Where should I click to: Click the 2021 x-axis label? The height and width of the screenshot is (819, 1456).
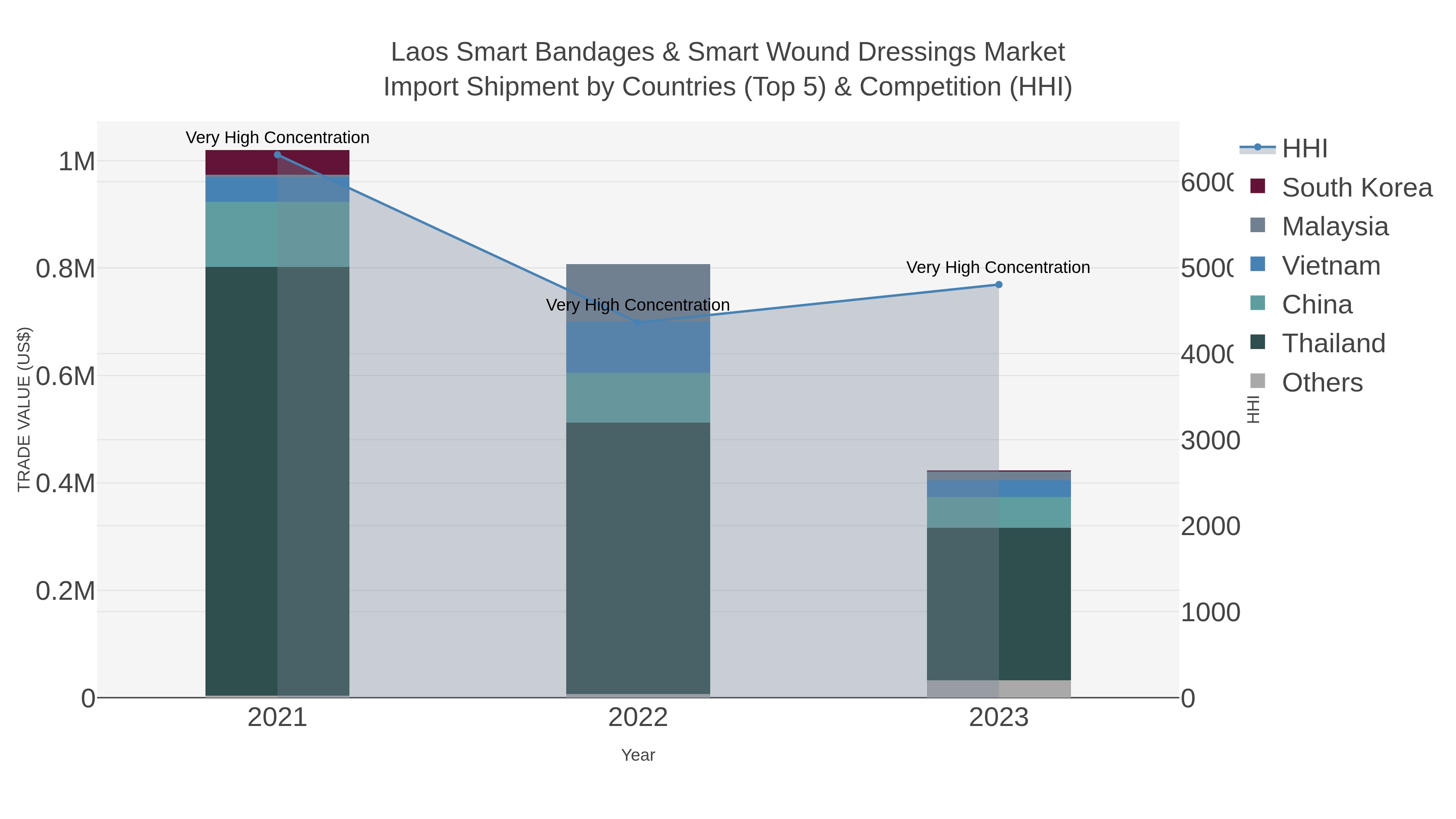pos(277,718)
